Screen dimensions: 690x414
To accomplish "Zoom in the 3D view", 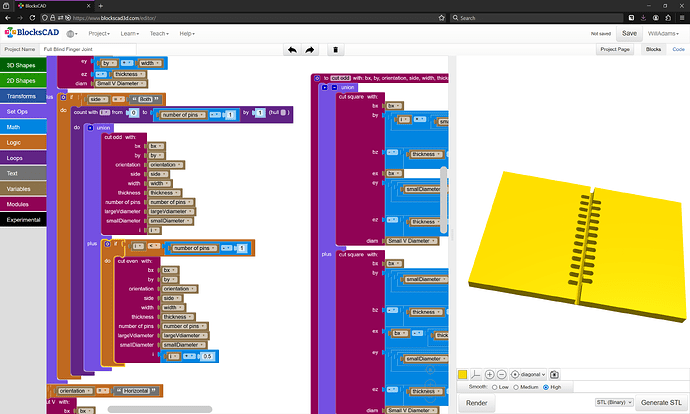I will [x=489, y=374].
